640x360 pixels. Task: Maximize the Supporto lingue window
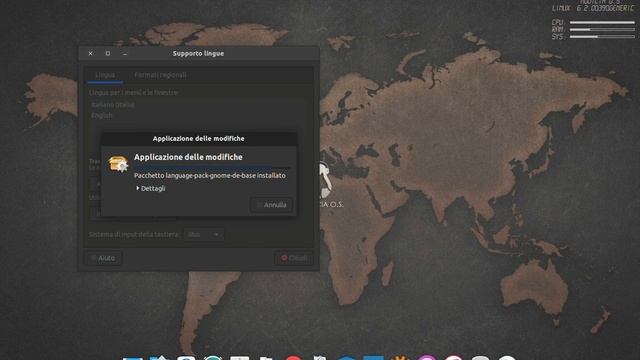(108, 53)
